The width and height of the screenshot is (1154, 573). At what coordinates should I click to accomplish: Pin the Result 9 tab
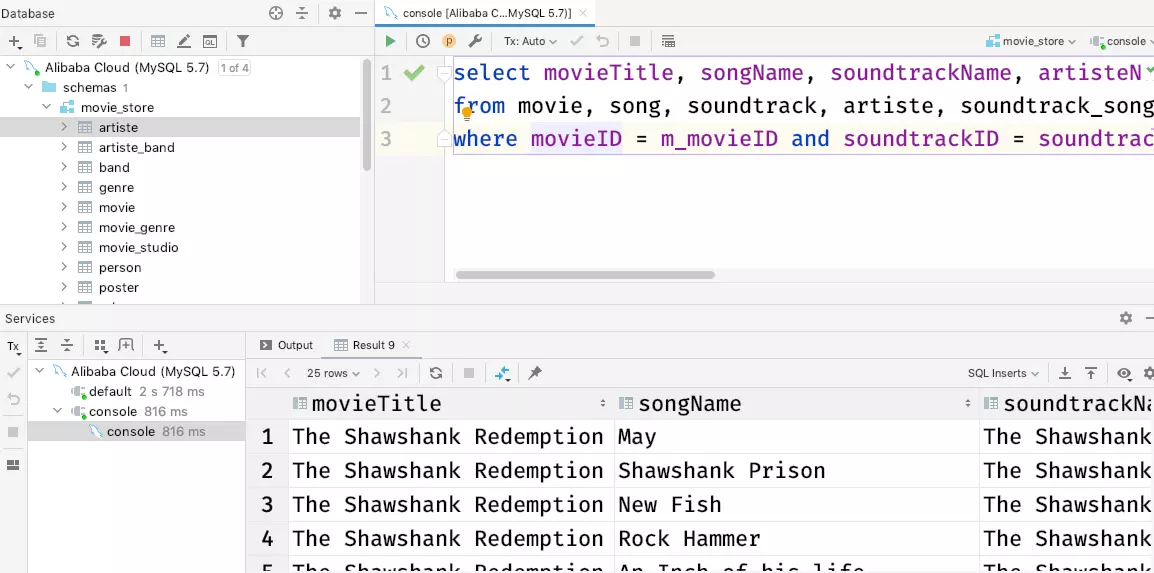[535, 373]
